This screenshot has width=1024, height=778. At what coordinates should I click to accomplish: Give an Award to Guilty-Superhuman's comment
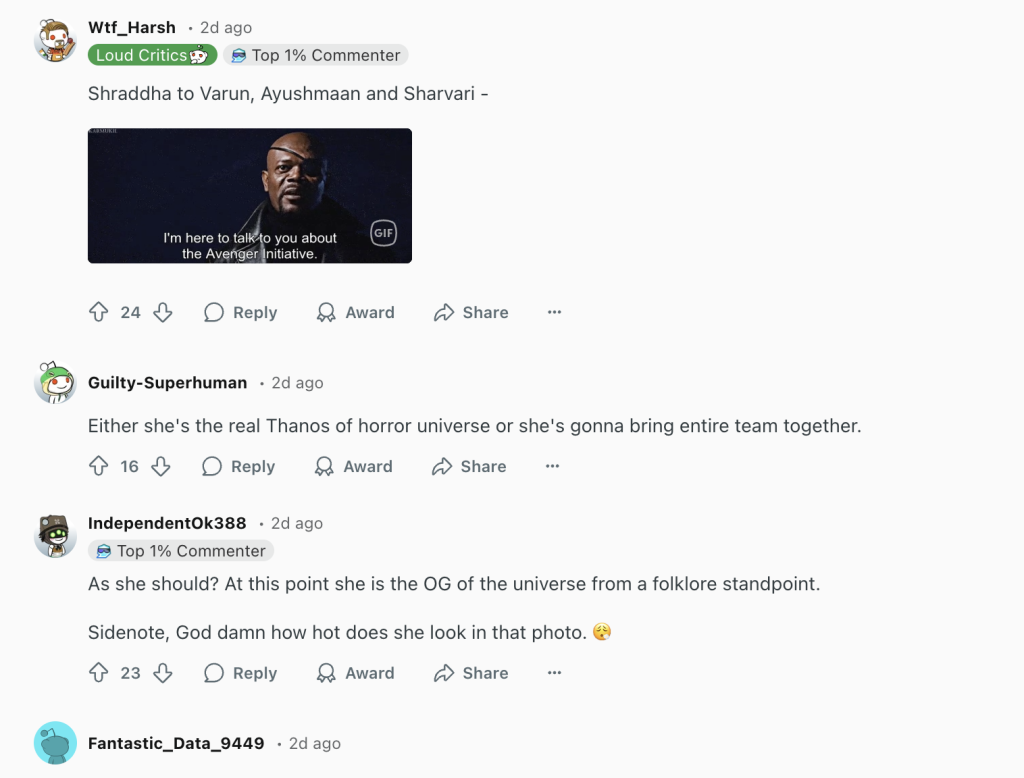point(354,467)
